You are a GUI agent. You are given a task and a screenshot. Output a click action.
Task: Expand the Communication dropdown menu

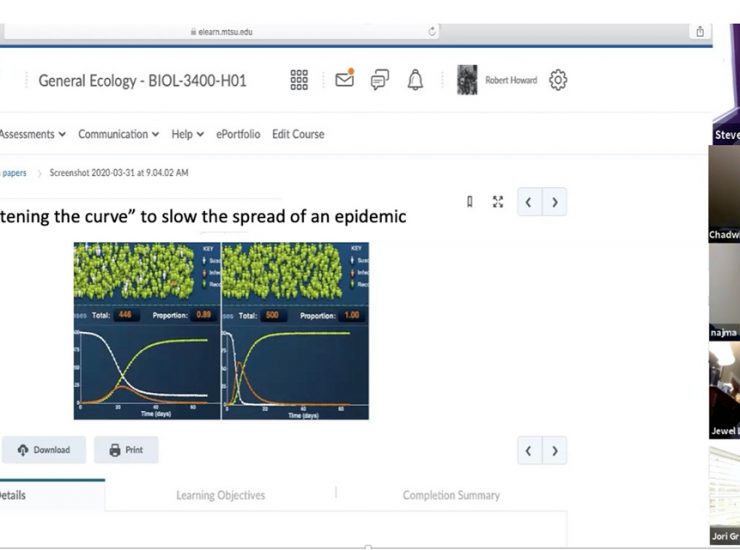click(119, 134)
